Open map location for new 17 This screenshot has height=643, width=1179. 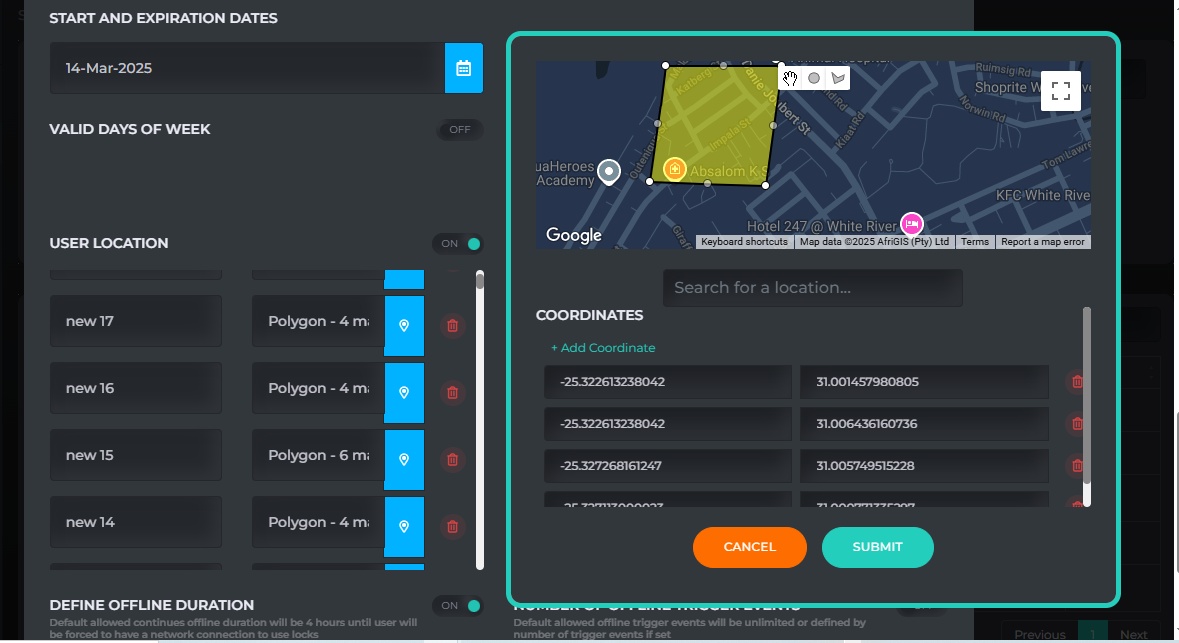pyautogui.click(x=404, y=326)
